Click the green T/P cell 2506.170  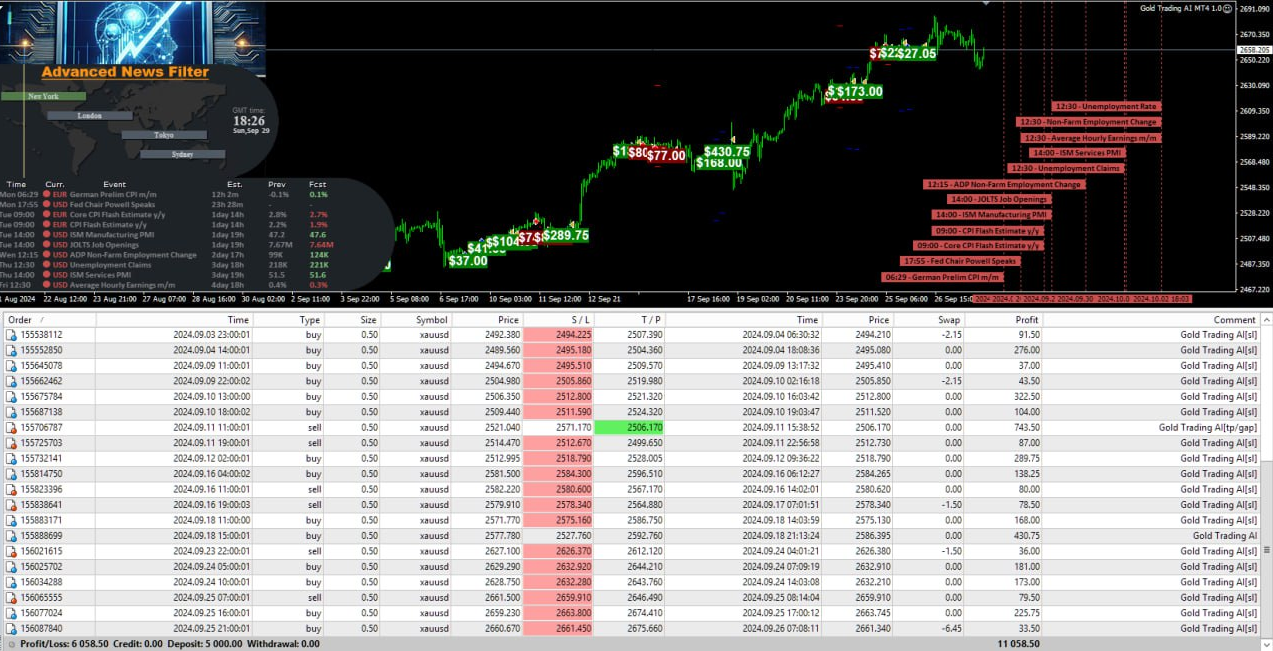tap(630, 427)
